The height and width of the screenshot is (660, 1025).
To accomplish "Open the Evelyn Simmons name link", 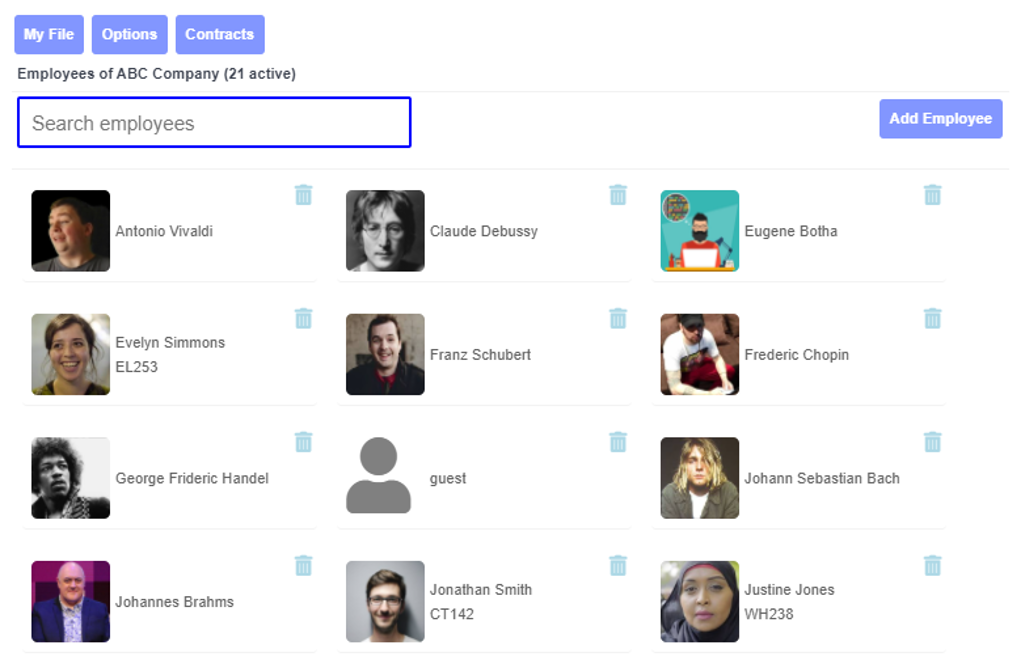I will coord(170,342).
